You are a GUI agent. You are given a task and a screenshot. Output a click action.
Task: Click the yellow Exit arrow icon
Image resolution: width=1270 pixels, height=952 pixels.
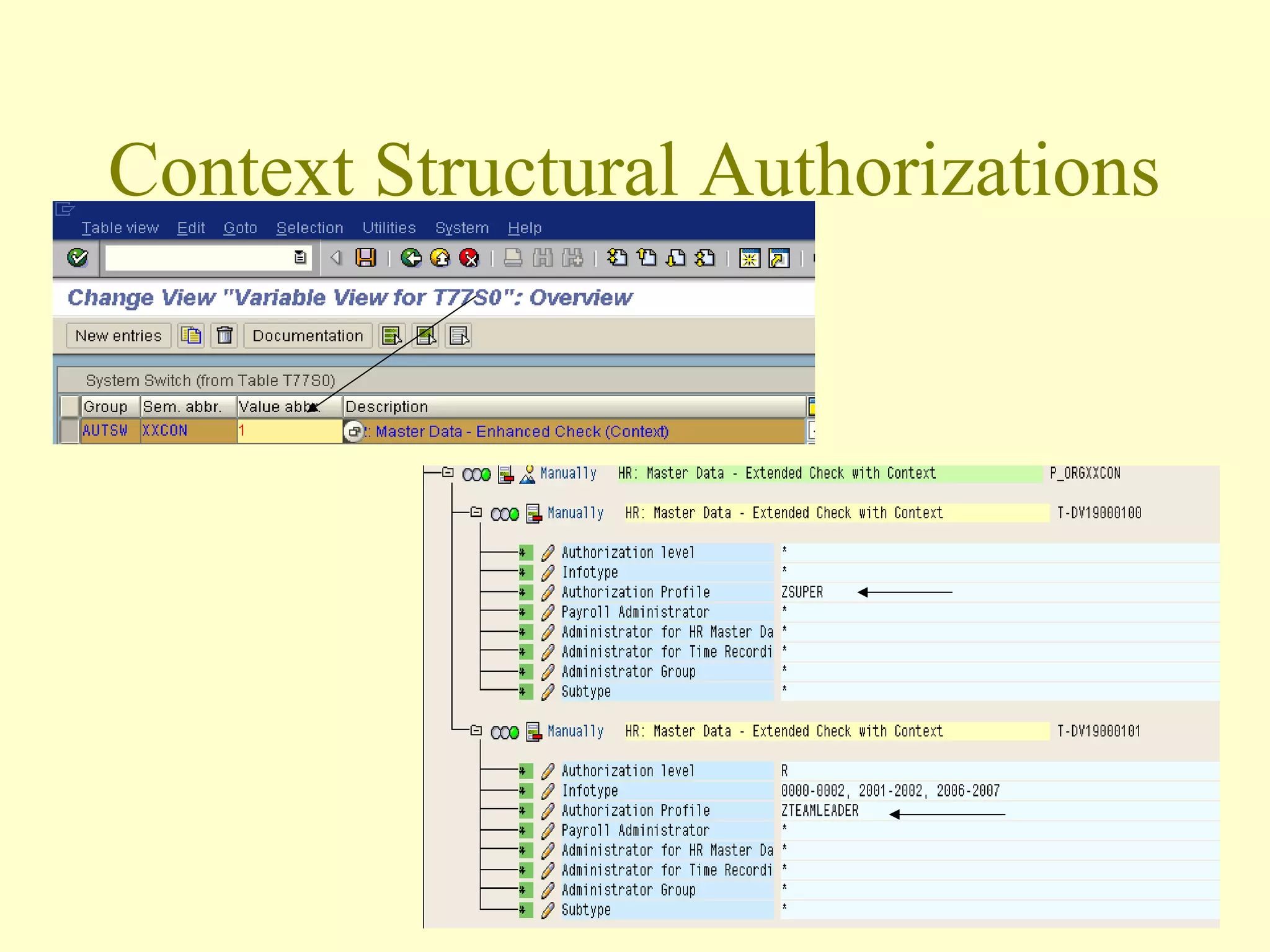click(x=440, y=257)
